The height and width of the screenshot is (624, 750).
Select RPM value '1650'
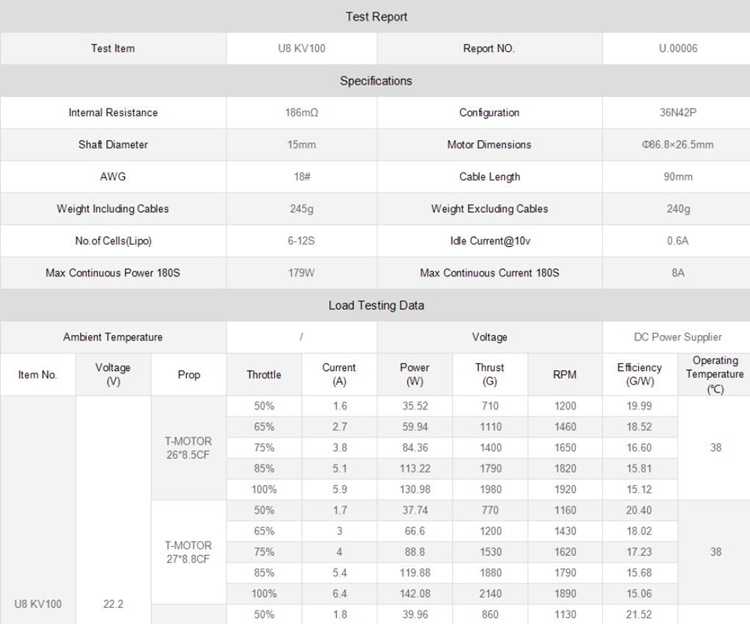pyautogui.click(x=565, y=448)
